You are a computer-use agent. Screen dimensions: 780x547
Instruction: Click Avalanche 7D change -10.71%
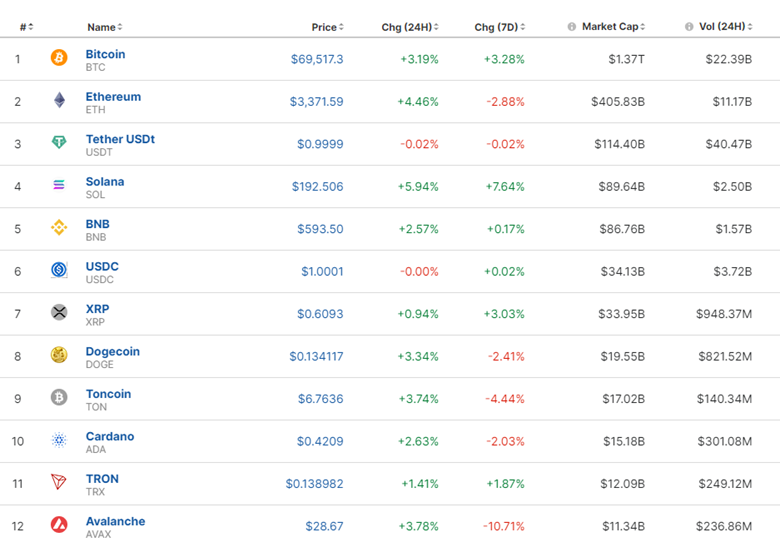click(503, 526)
